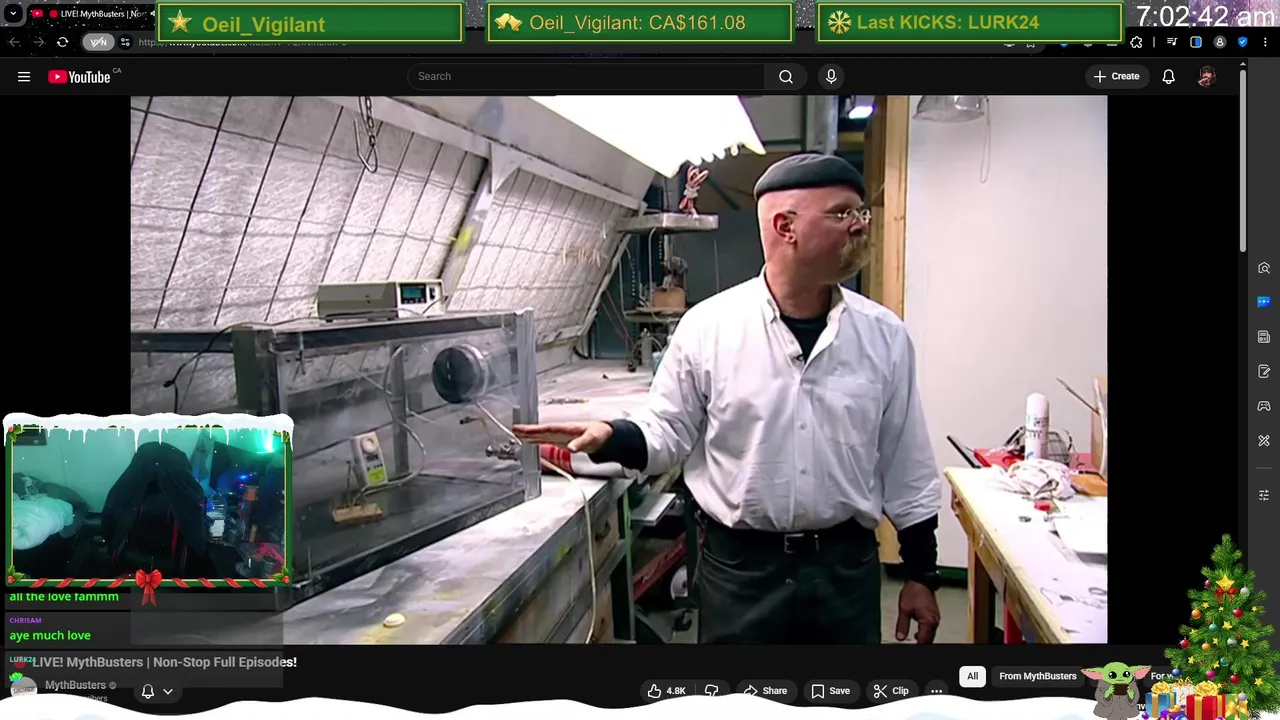
Task: Open media control playlist icon
Action: [1172, 42]
